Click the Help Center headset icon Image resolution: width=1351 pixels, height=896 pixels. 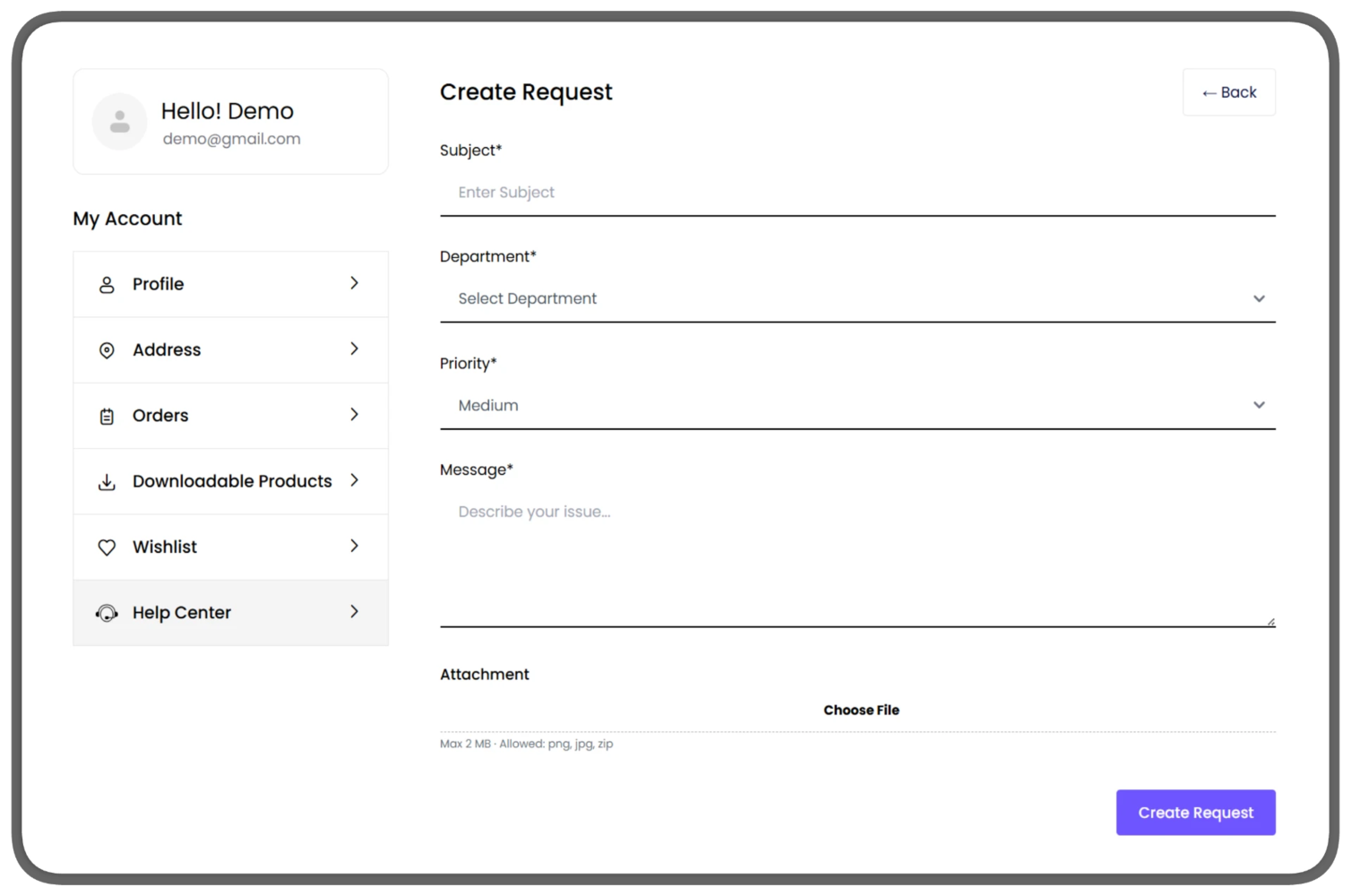click(x=107, y=613)
